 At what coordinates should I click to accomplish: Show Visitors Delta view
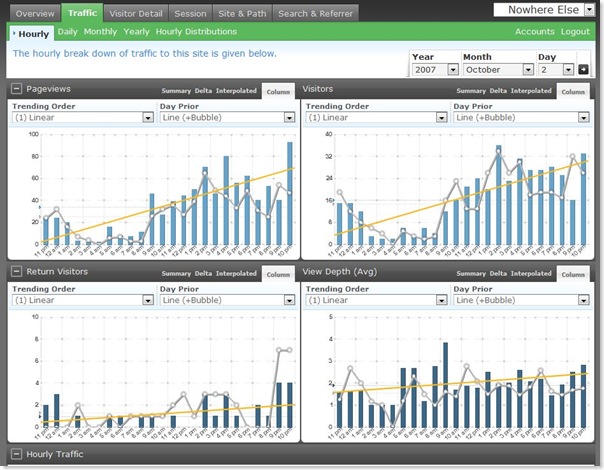(498, 91)
